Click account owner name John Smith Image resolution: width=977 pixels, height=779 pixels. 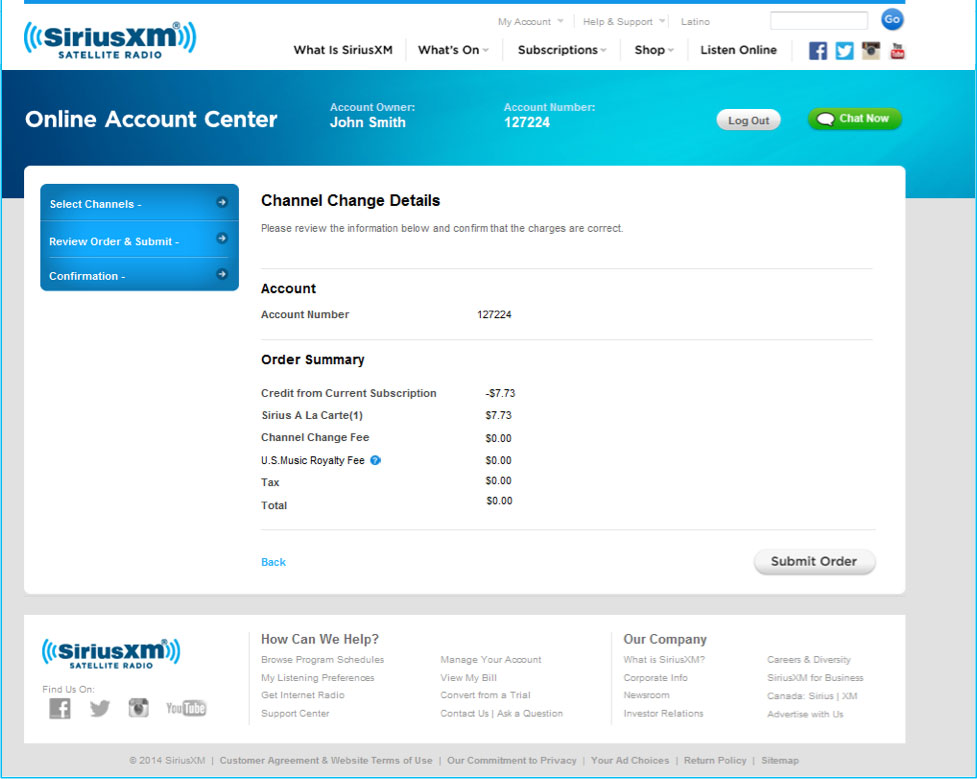[x=368, y=122]
